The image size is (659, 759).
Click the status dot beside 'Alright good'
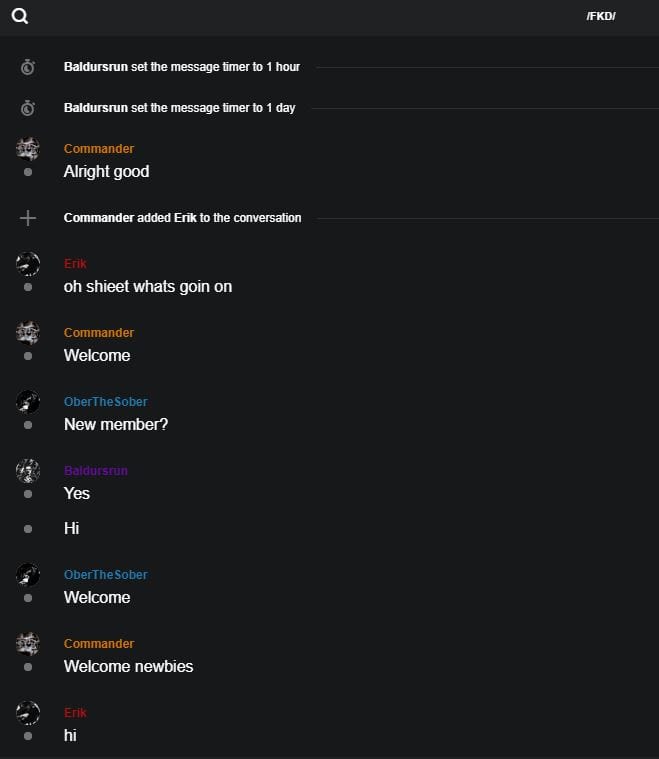(28, 172)
